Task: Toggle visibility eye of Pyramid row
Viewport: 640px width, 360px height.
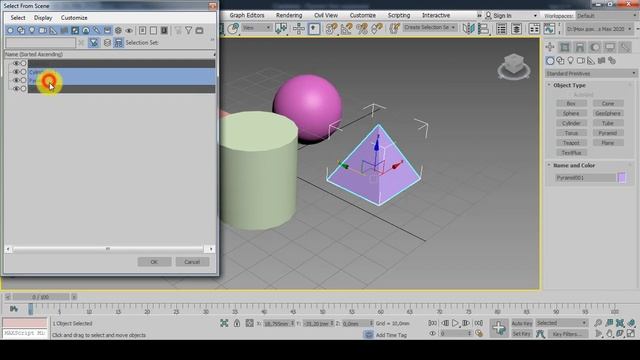Action: click(16, 80)
